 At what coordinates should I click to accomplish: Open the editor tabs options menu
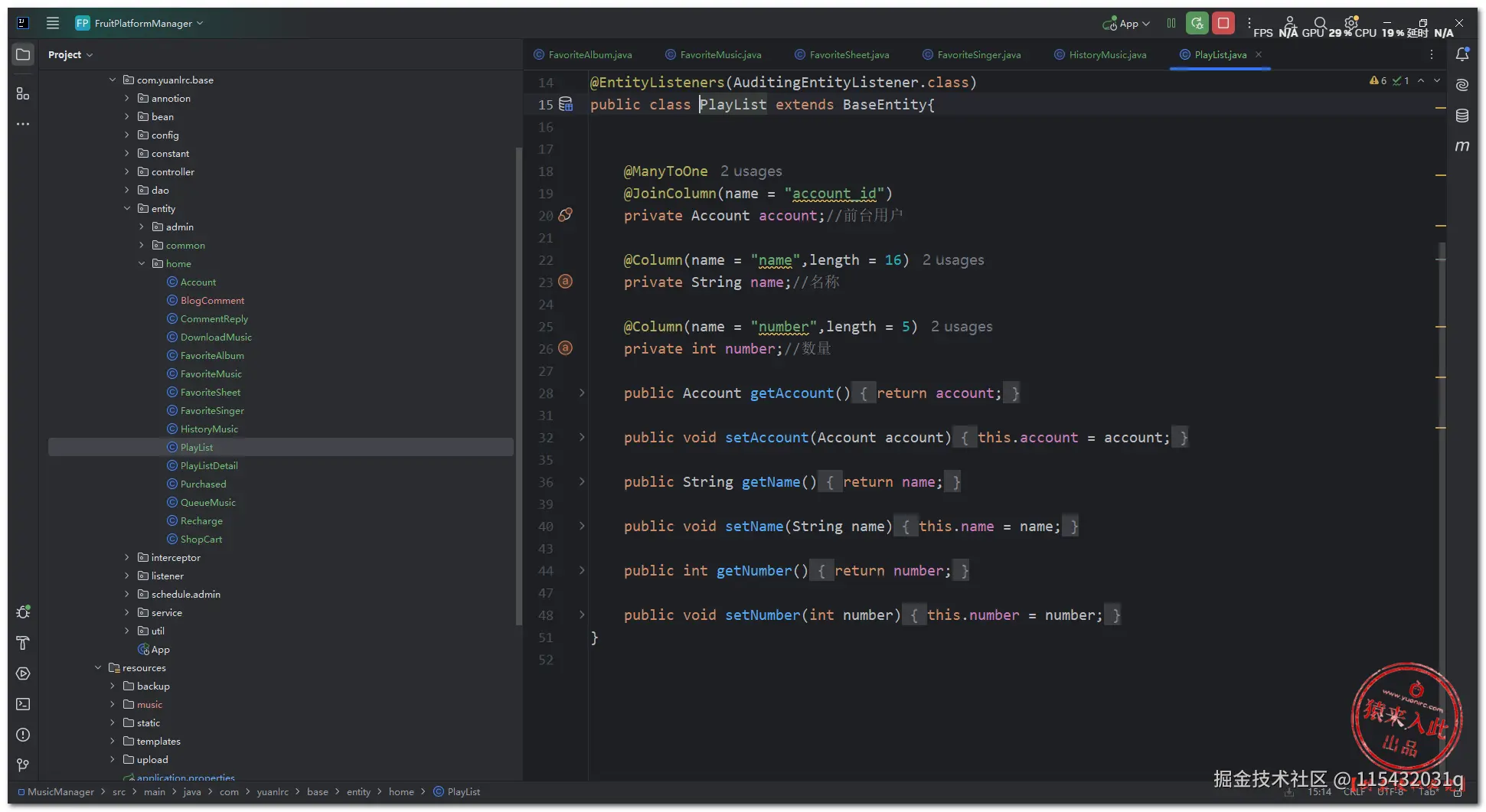(1432, 54)
